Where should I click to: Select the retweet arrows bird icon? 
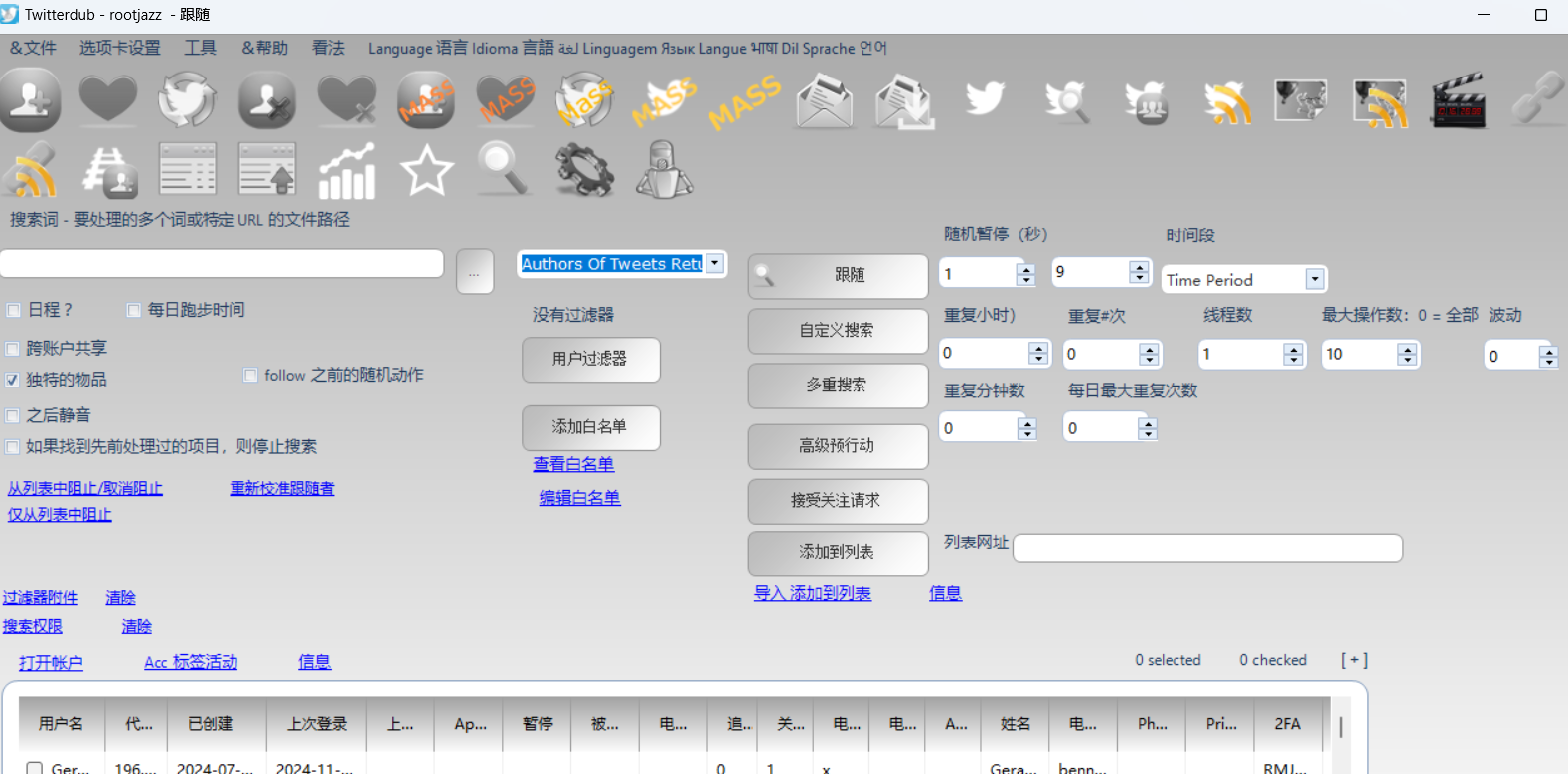click(187, 100)
